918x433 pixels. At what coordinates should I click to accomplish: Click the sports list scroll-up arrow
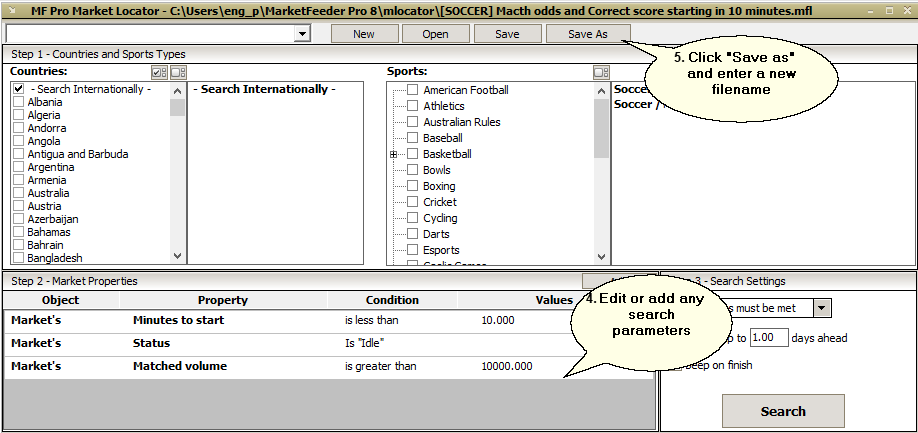tap(601, 91)
